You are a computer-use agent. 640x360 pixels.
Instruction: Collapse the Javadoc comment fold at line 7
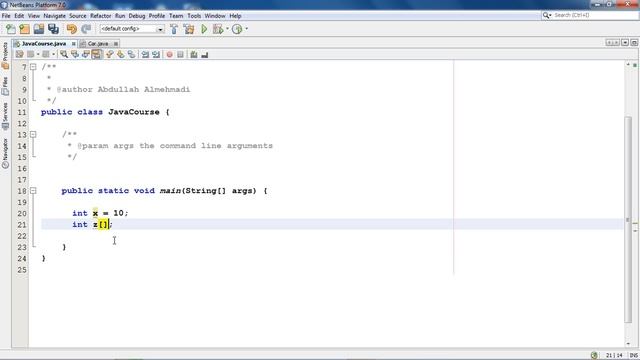tap(33, 67)
